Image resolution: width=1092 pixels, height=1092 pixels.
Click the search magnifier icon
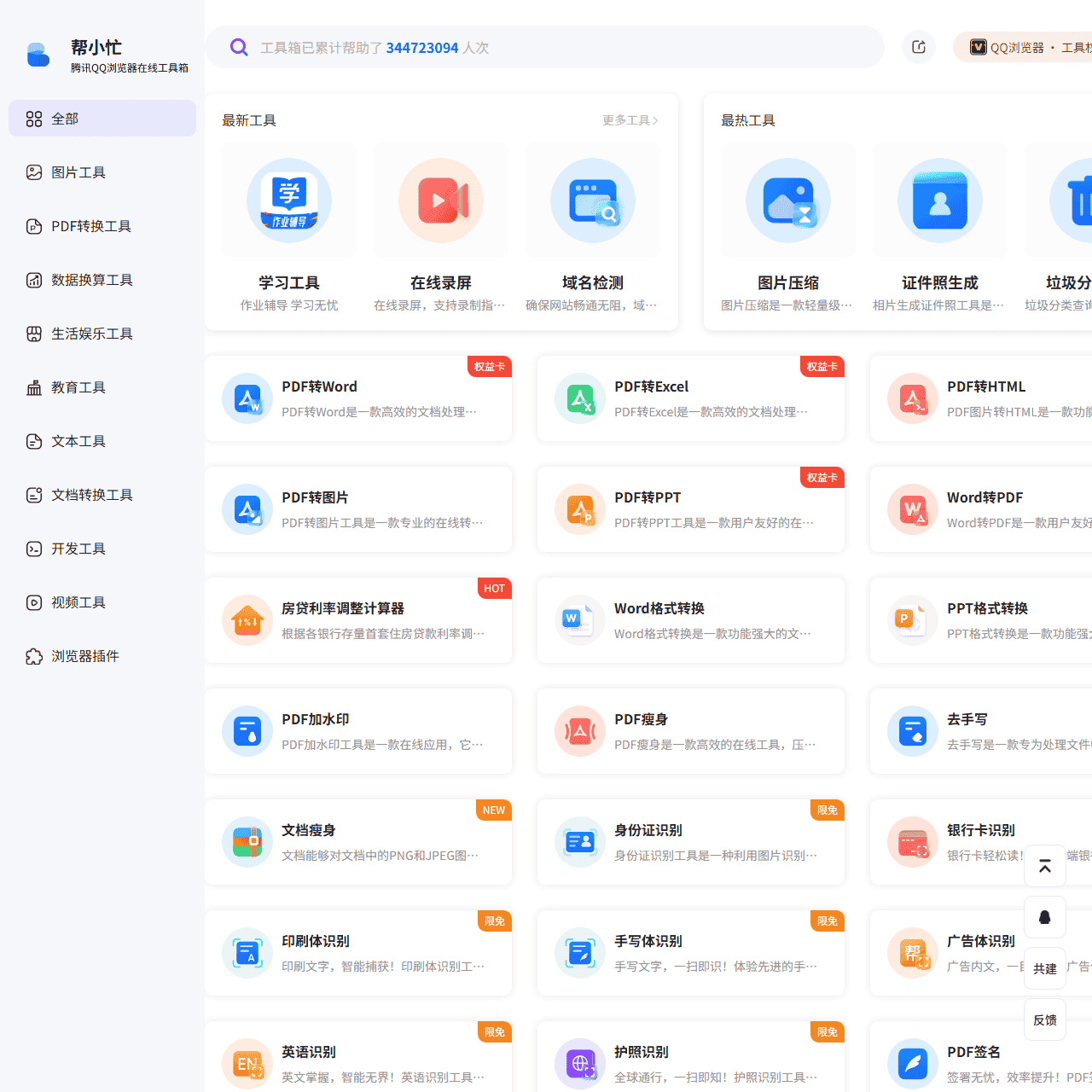(x=239, y=47)
